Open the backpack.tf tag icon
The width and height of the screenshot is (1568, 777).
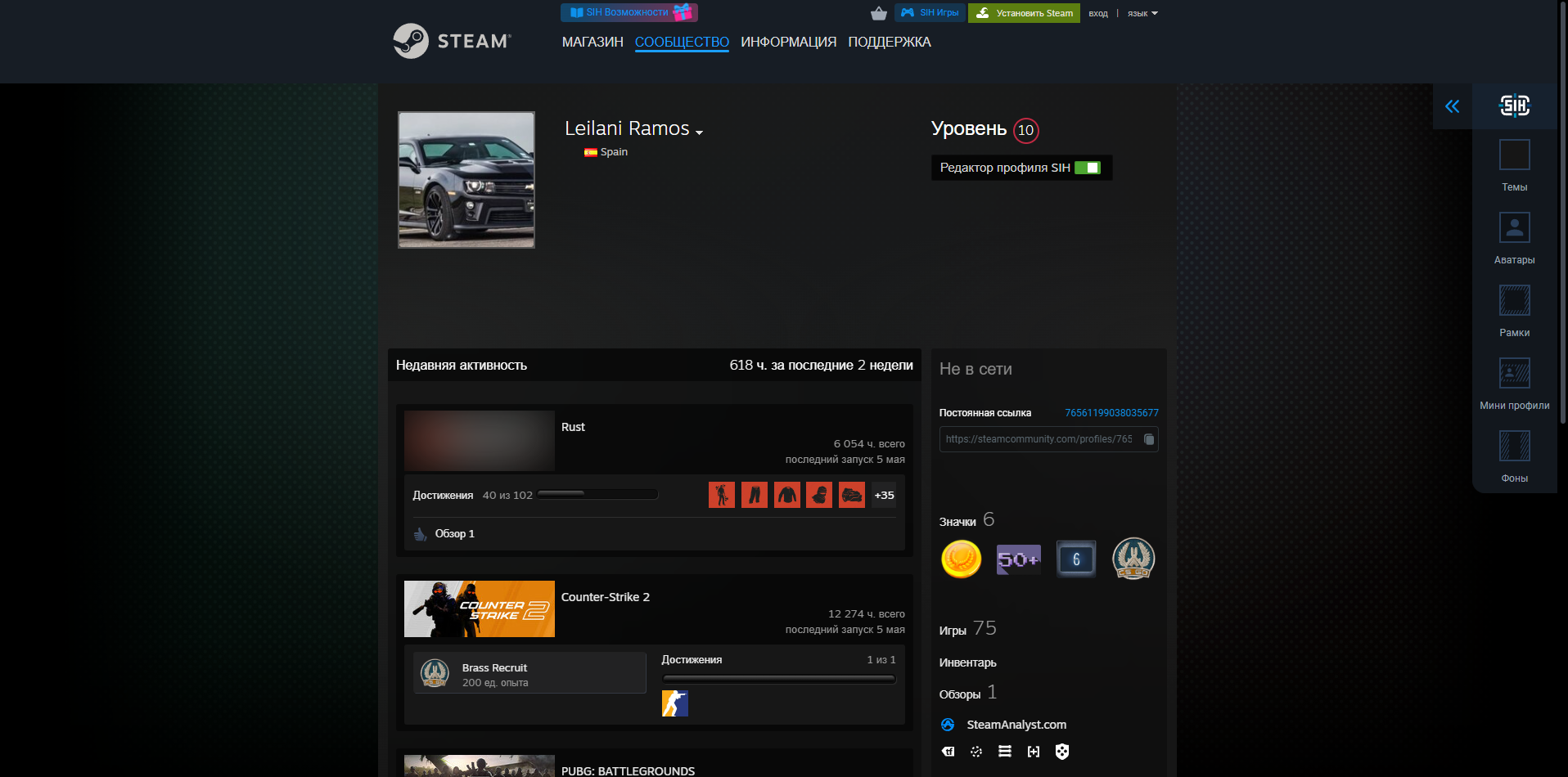click(948, 752)
